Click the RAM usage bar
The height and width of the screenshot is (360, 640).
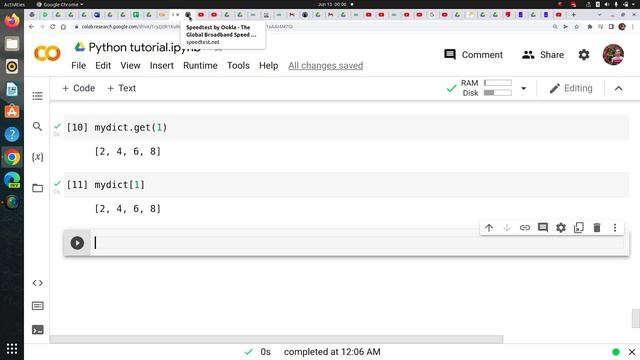pyautogui.click(x=498, y=83)
